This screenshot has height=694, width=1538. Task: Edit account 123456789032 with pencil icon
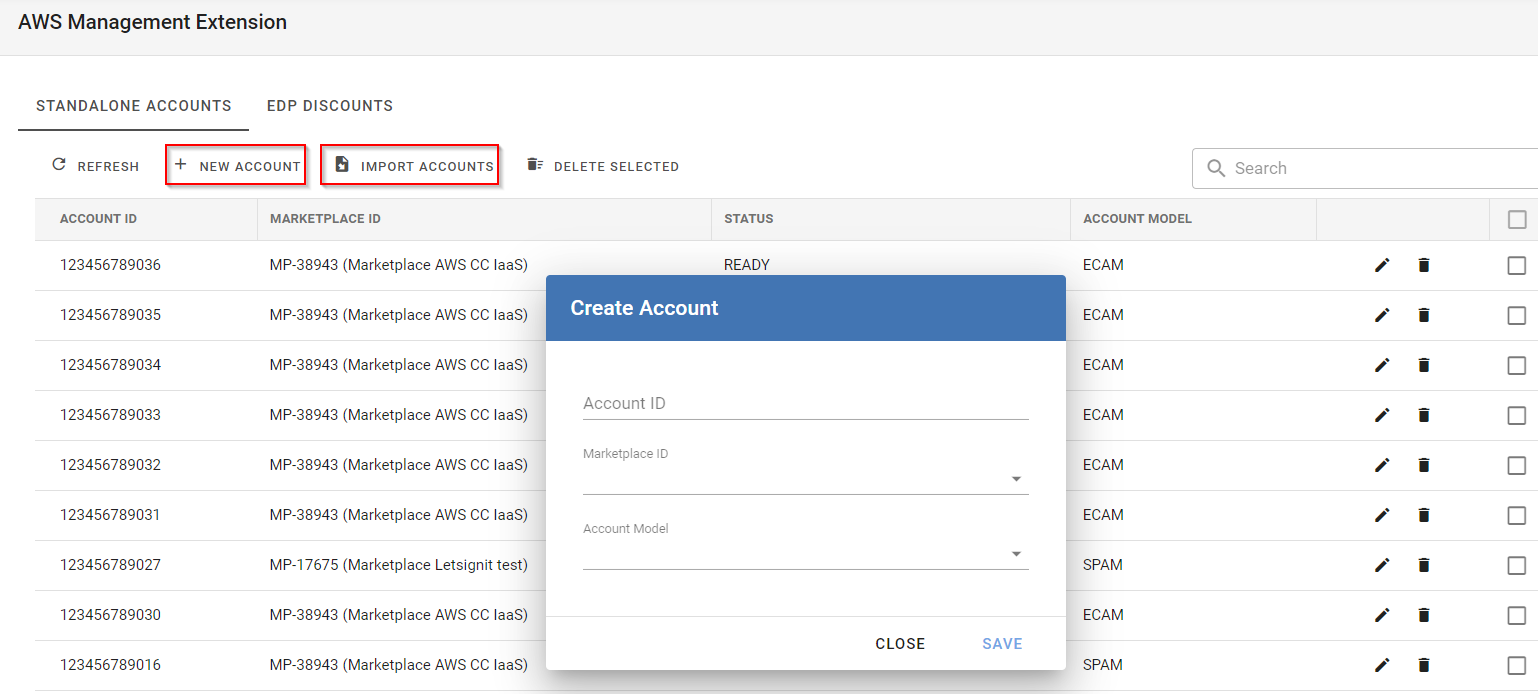(1382, 465)
